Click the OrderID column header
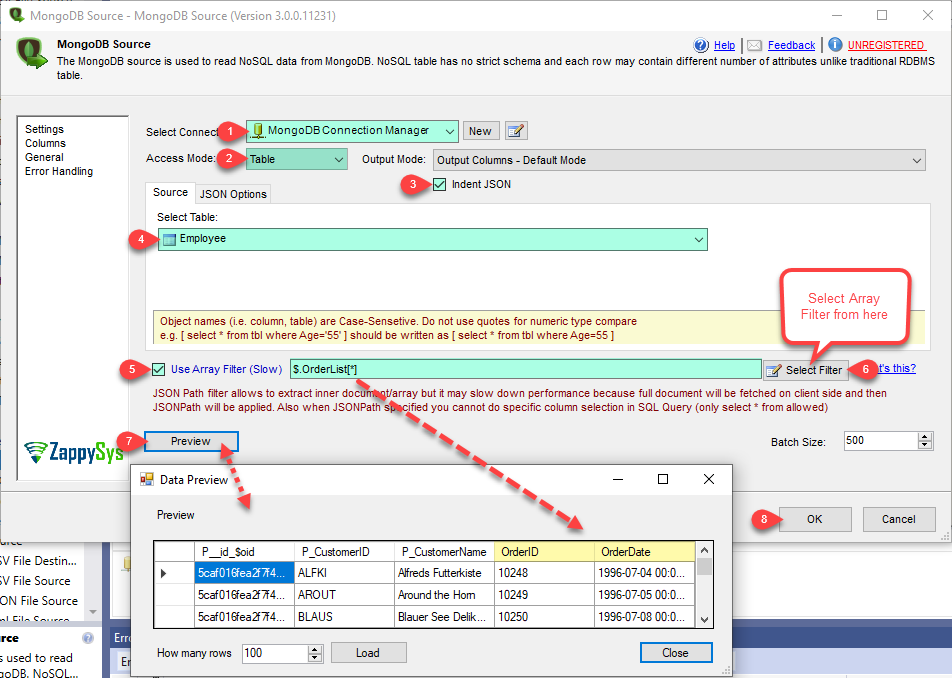The image size is (952, 678). pos(545,552)
